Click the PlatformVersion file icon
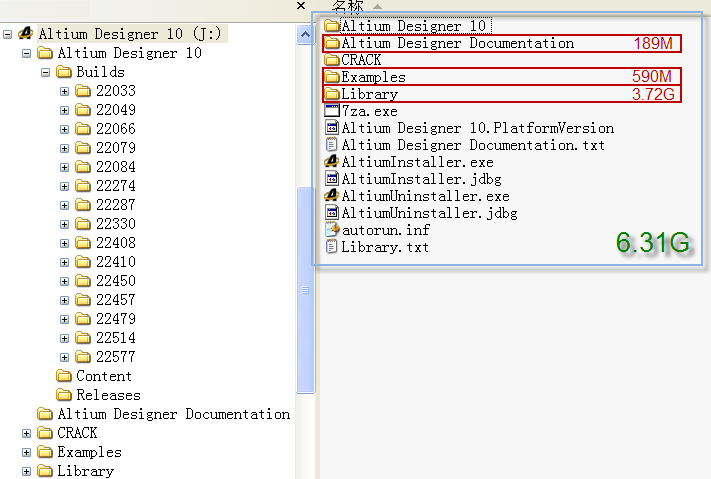 tap(332, 127)
